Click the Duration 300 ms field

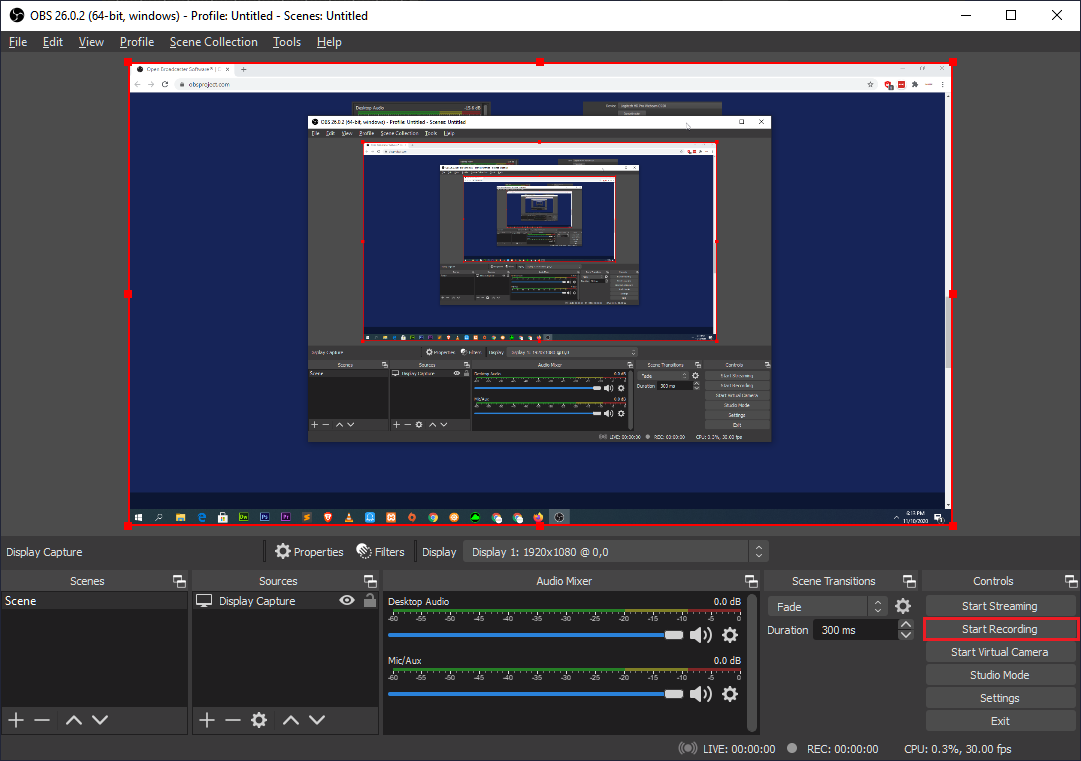[855, 630]
